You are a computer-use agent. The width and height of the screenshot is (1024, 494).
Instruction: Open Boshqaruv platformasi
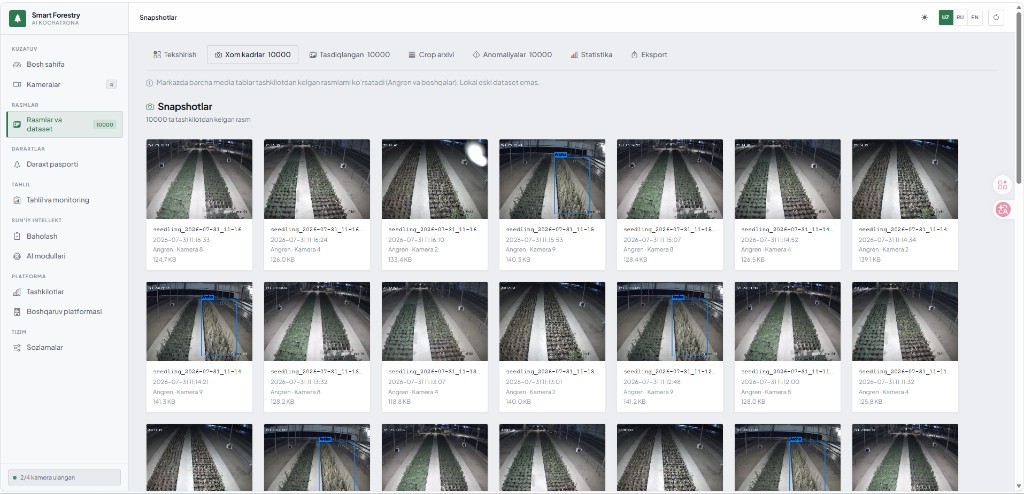[x=64, y=312]
